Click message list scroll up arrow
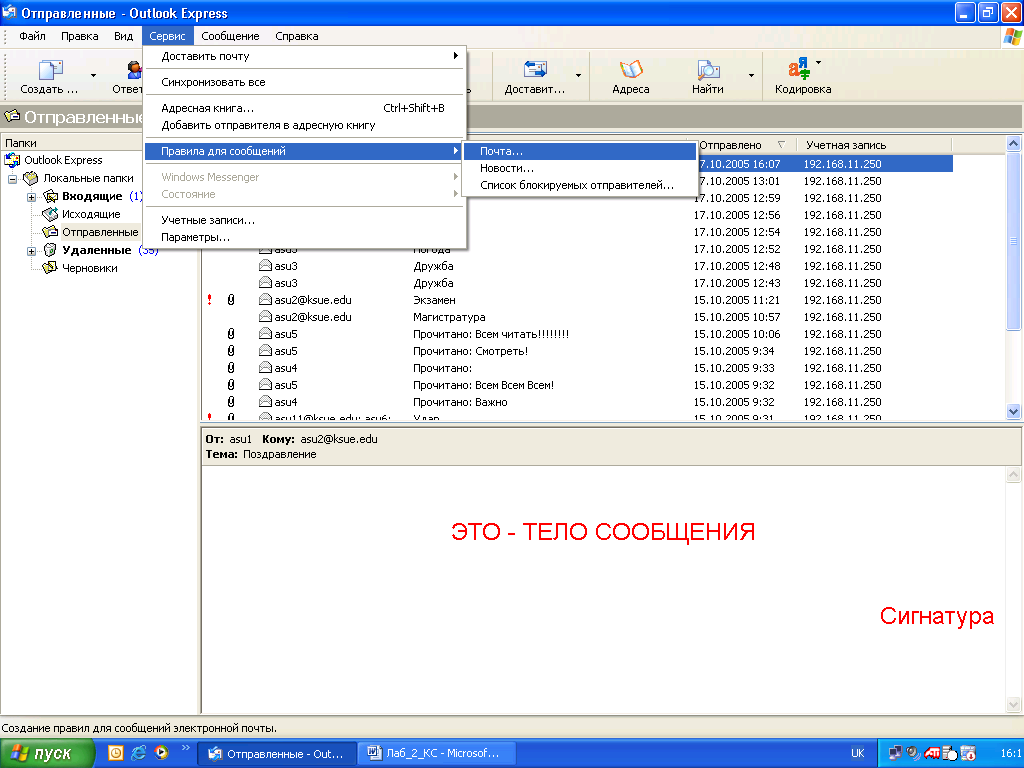 1014,144
